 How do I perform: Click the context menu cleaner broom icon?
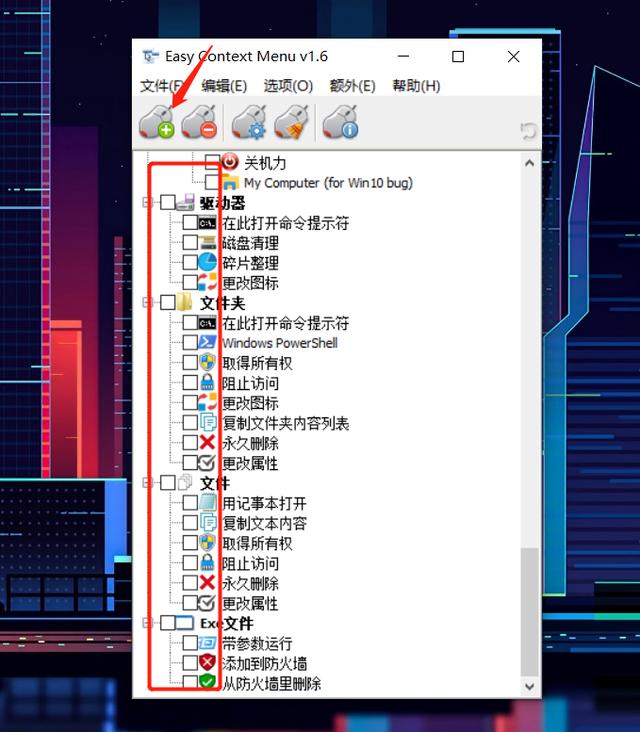(x=291, y=122)
